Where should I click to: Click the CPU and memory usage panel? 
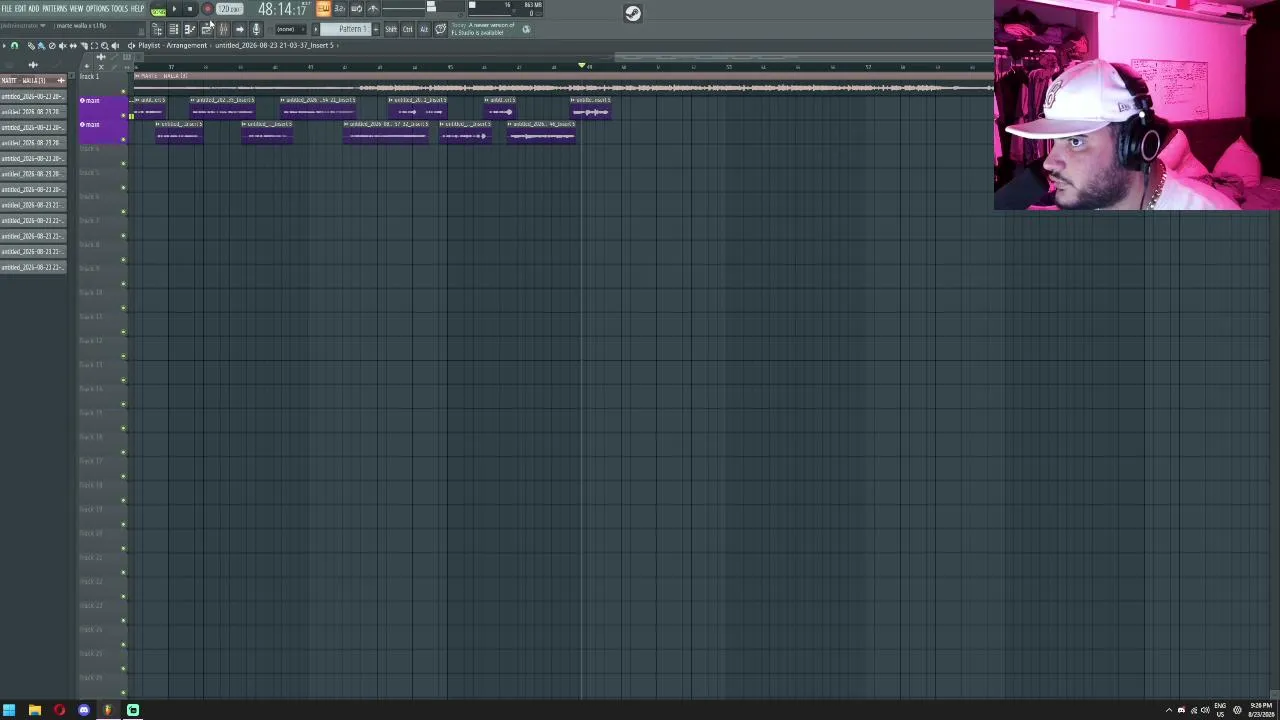point(506,9)
